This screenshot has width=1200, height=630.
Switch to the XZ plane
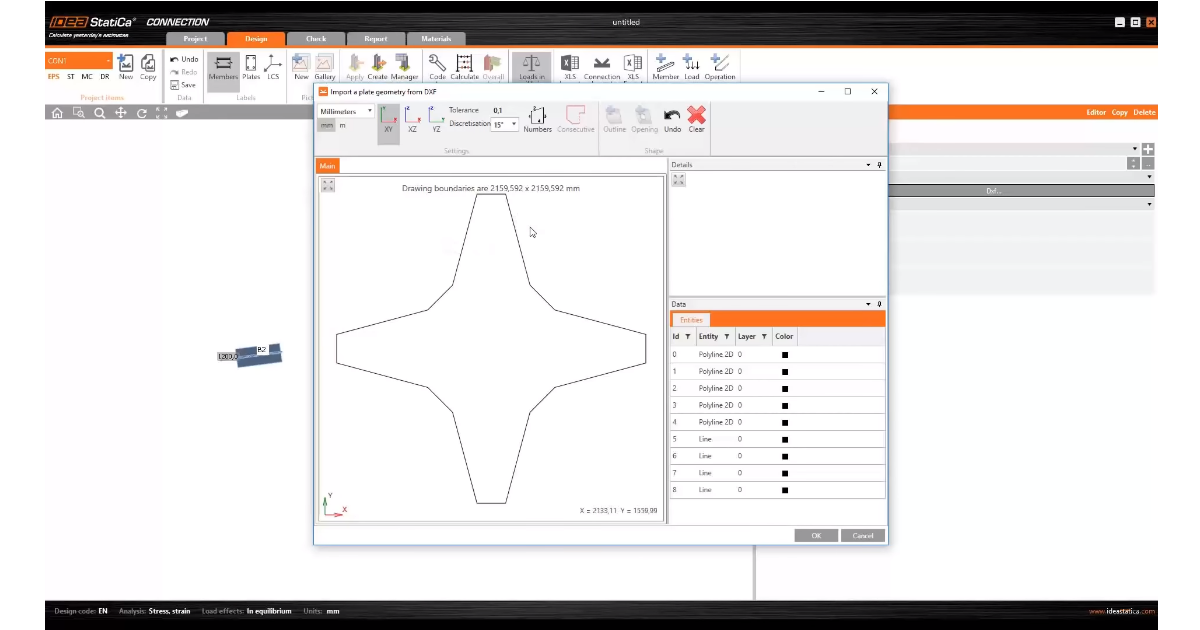412,118
